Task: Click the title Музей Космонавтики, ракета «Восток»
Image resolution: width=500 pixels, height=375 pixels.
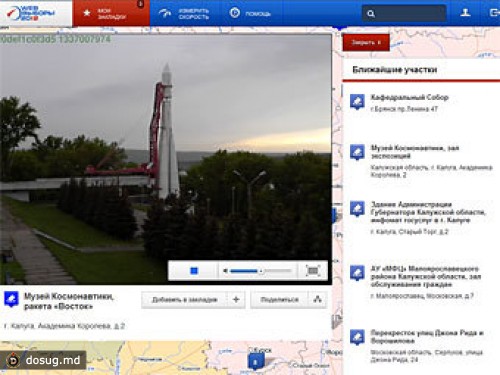Action: pos(69,301)
